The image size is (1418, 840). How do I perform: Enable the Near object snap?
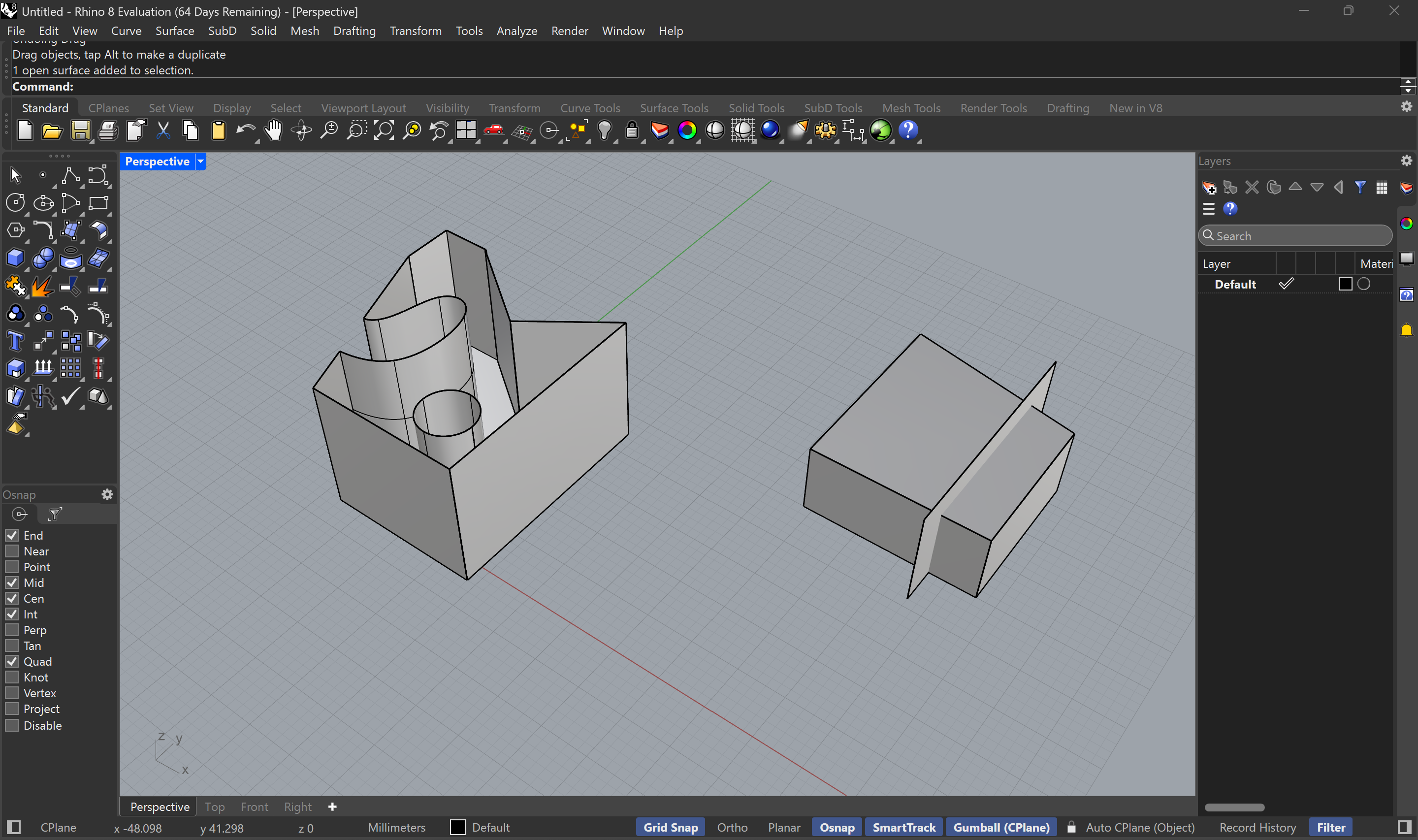coord(12,551)
